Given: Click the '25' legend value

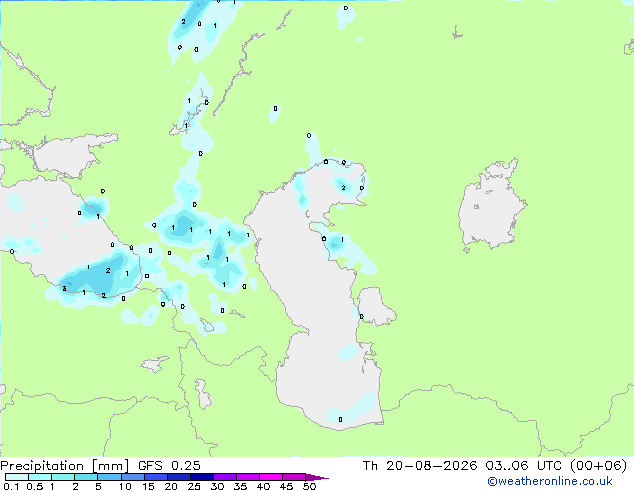Looking at the screenshot, I should click(194, 486).
